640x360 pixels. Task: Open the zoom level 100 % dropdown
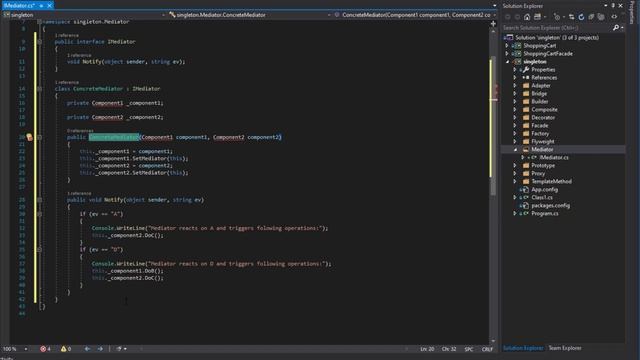pos(25,349)
